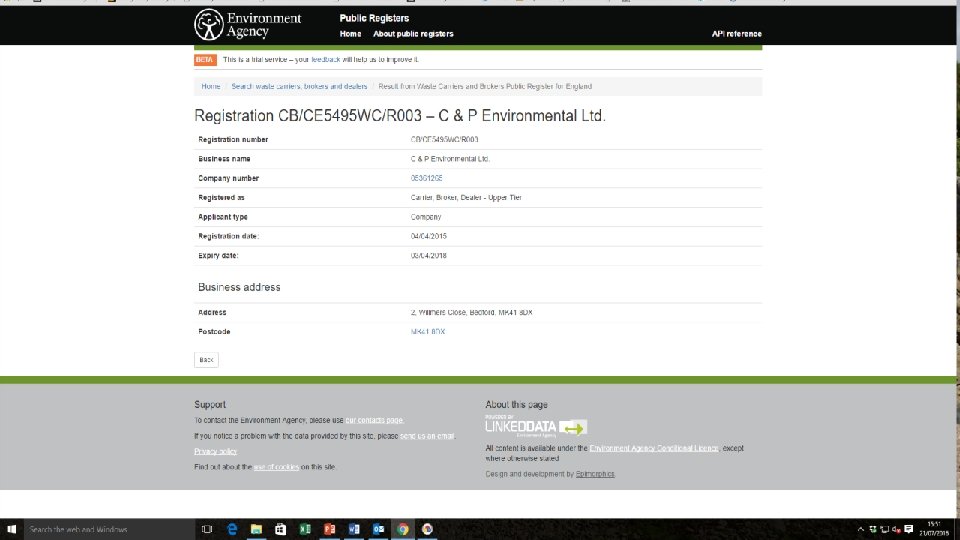Click the Company number row label
Viewport: 960px width, 540px height.
click(228, 178)
